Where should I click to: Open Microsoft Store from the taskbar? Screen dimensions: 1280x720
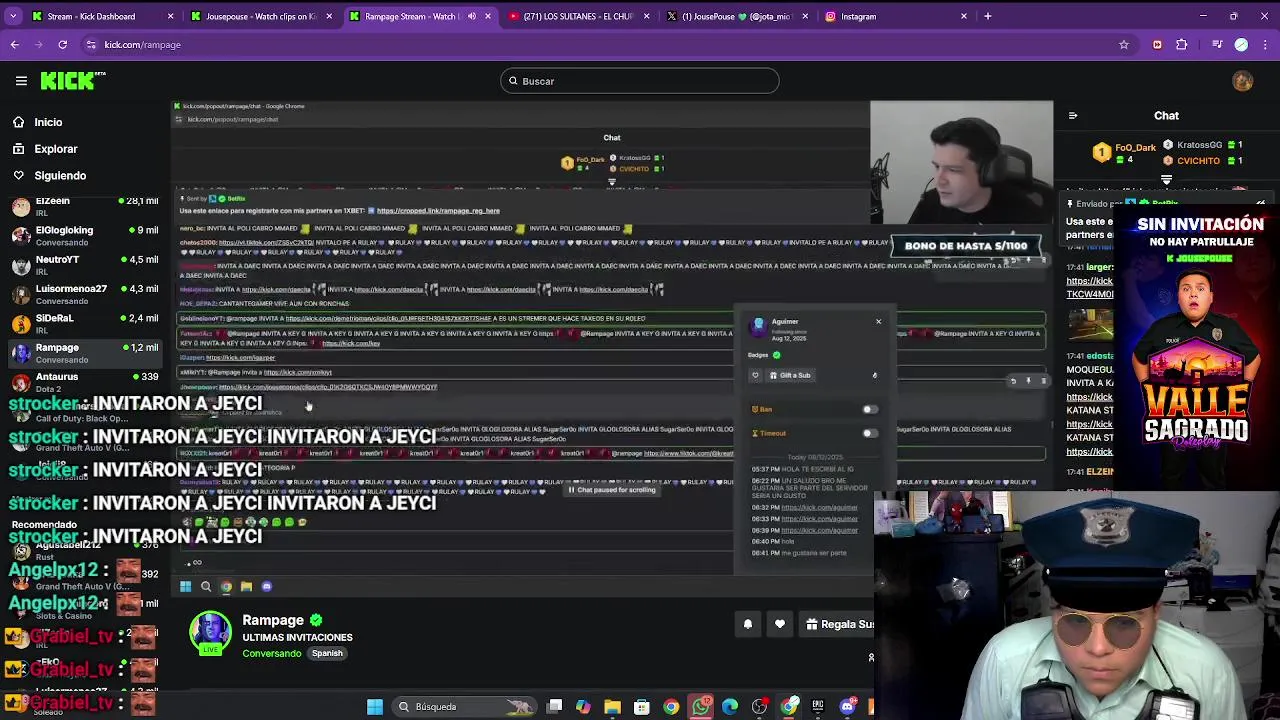[642, 707]
